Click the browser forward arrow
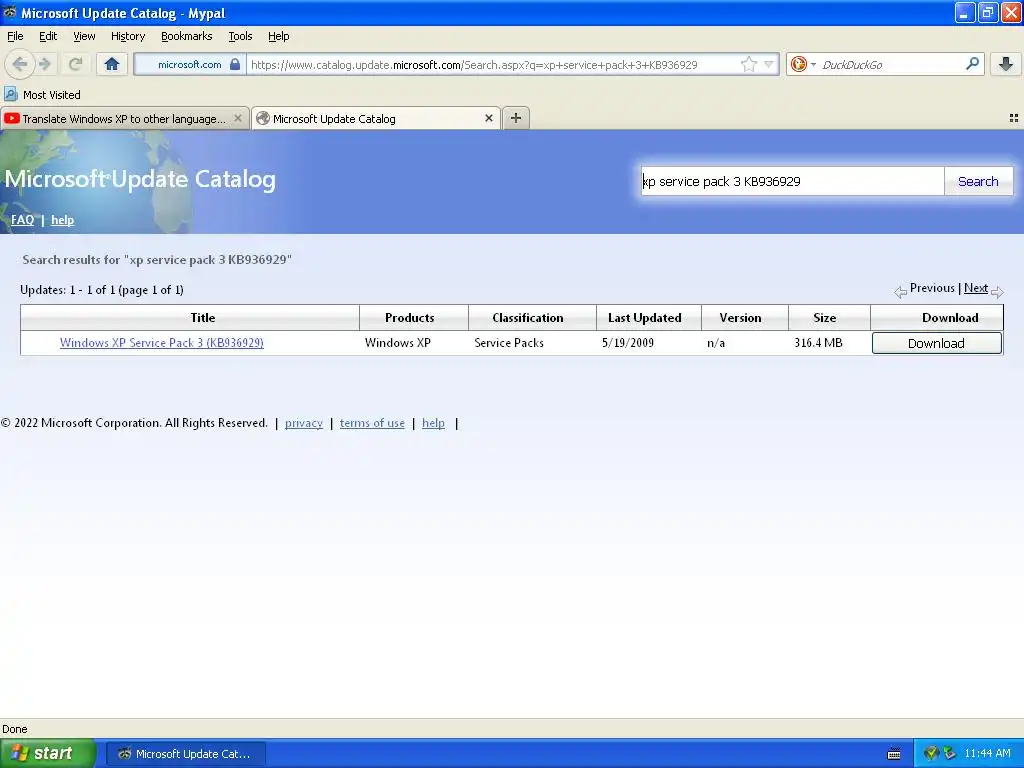Viewport: 1024px width, 768px height. [45, 64]
